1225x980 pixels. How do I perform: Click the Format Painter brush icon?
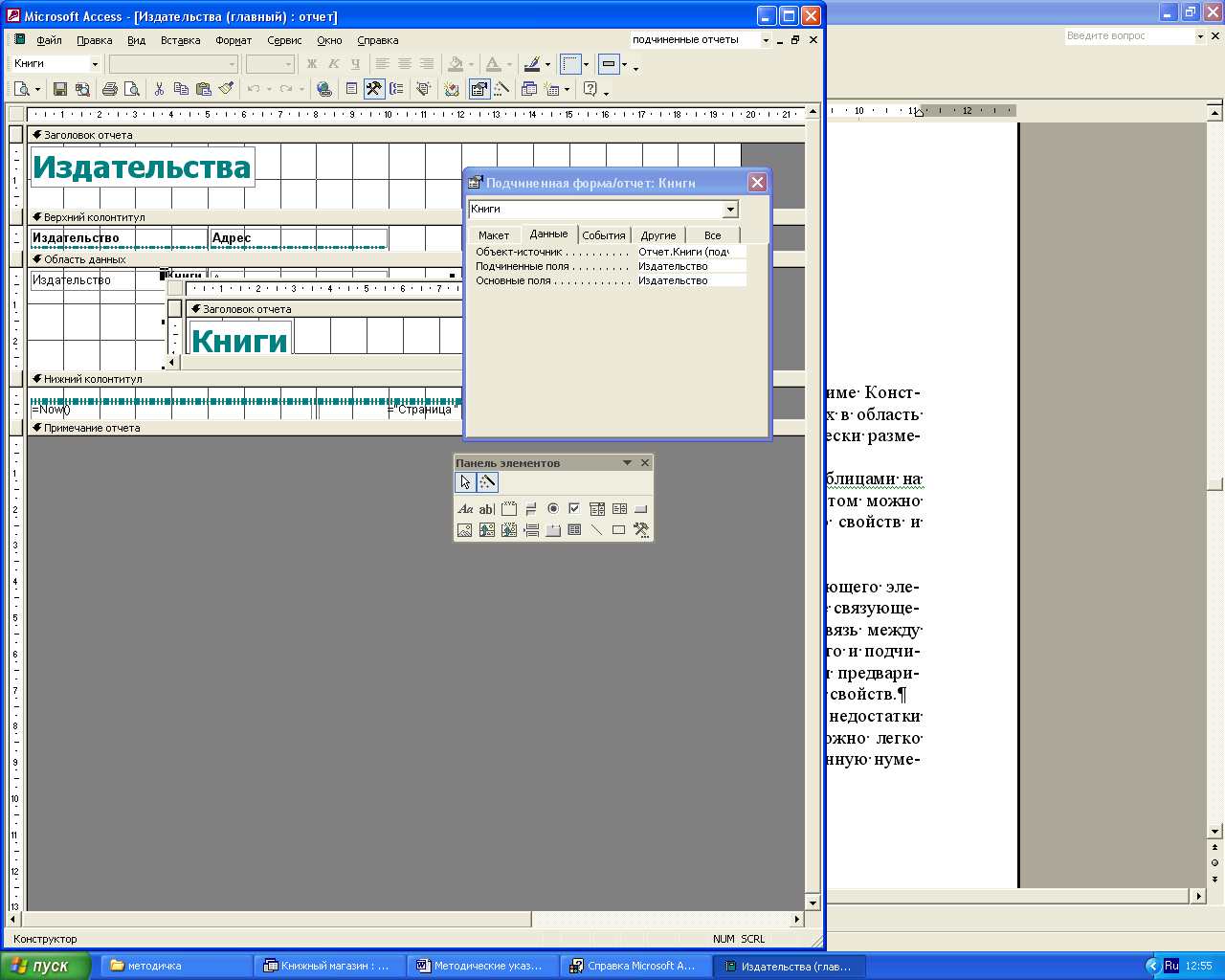[226, 89]
